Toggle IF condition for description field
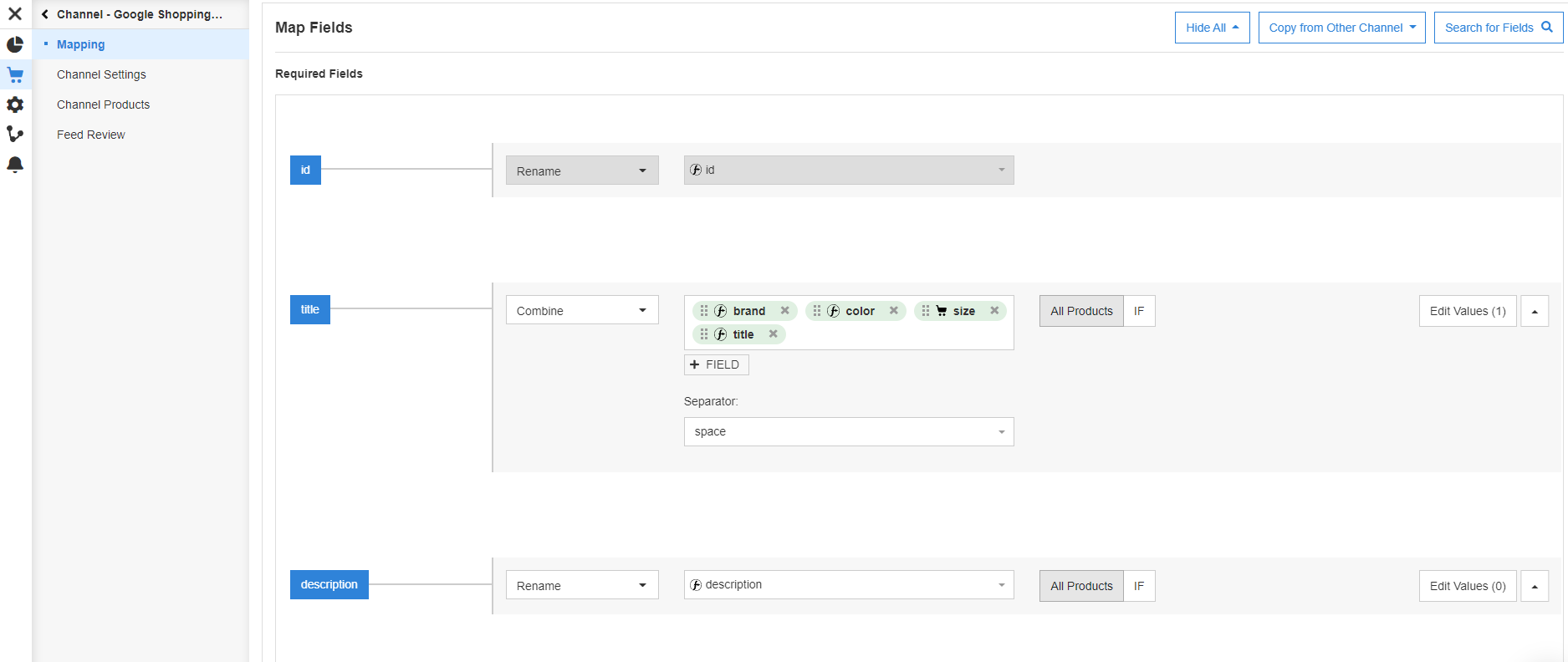1568x662 pixels. coord(1138,586)
